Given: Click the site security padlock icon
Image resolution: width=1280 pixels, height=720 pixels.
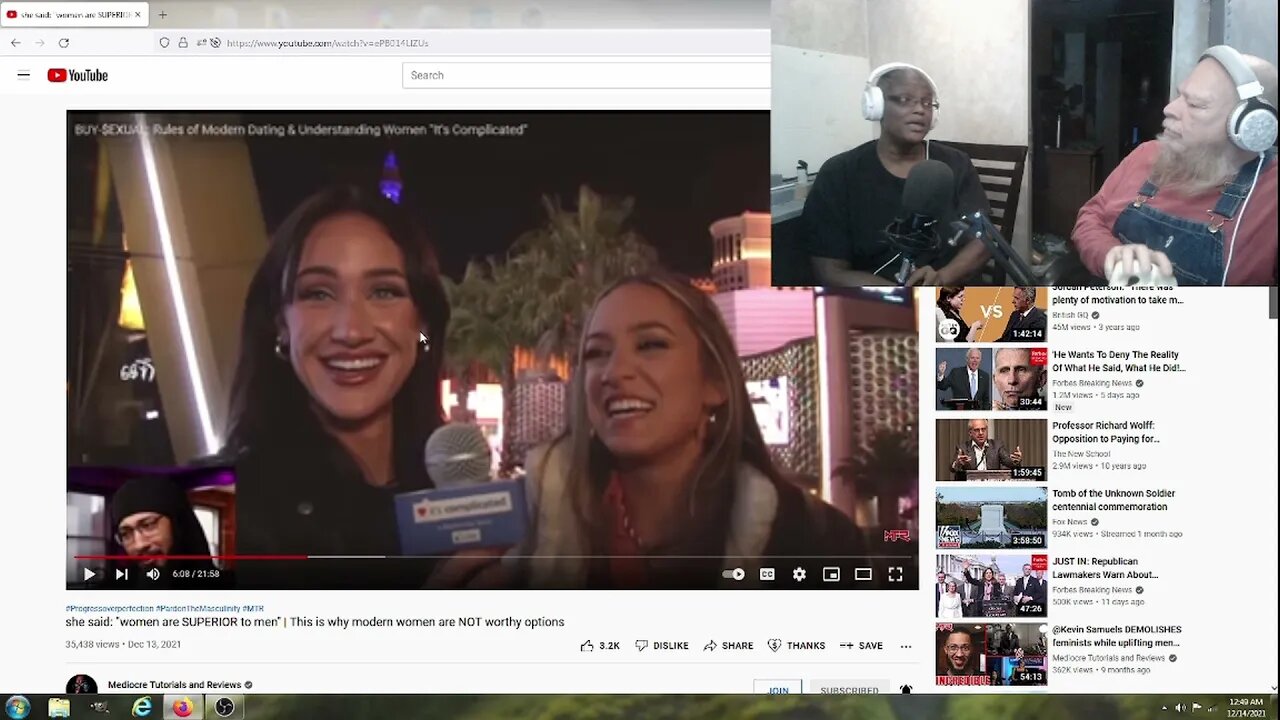Looking at the screenshot, I should tap(183, 43).
